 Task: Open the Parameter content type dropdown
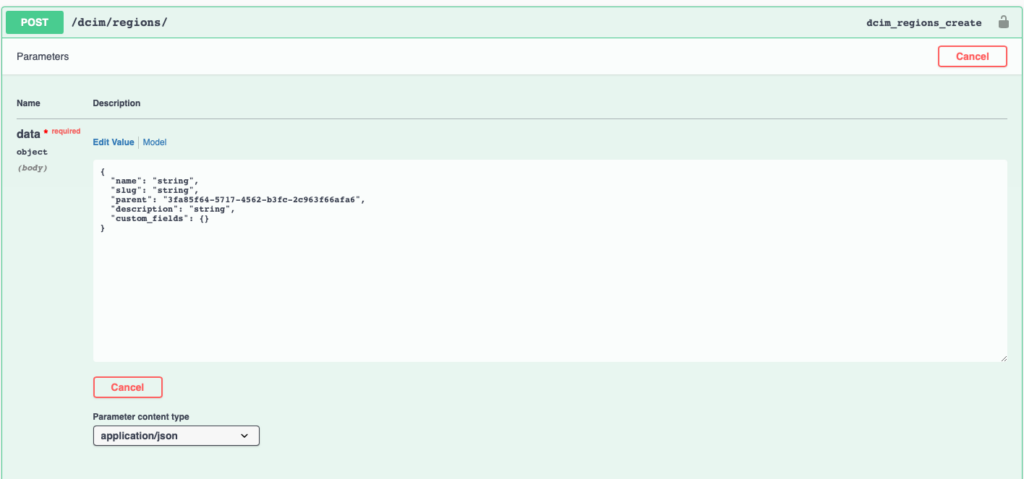[176, 436]
